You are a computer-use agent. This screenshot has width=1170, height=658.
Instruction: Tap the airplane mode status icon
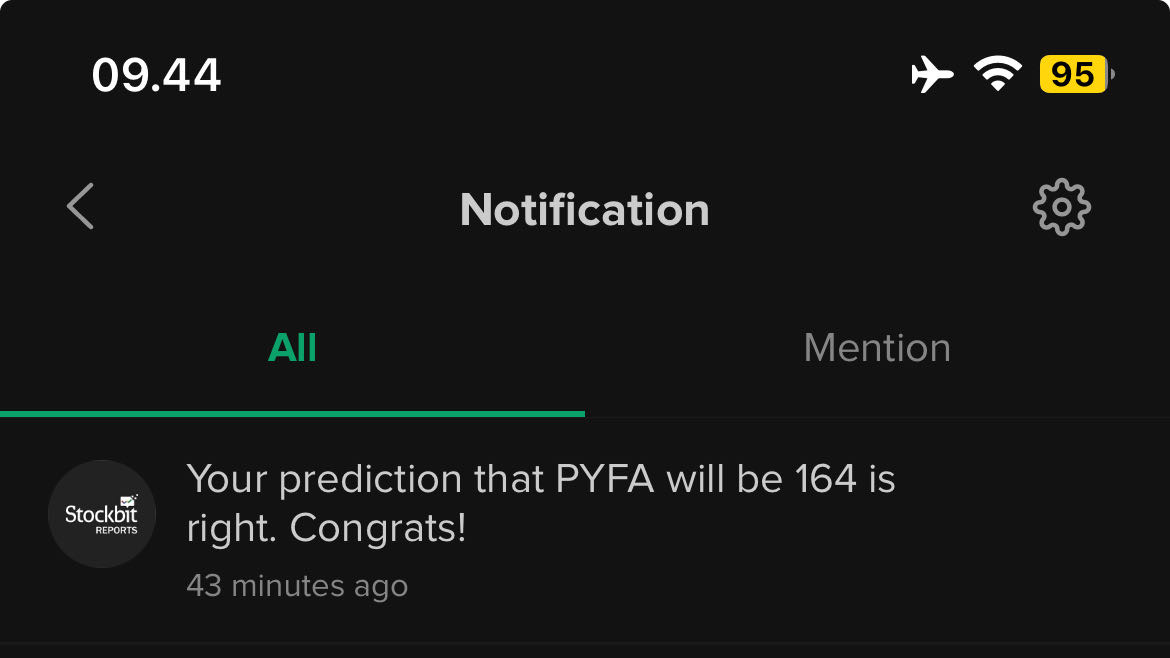pos(932,75)
